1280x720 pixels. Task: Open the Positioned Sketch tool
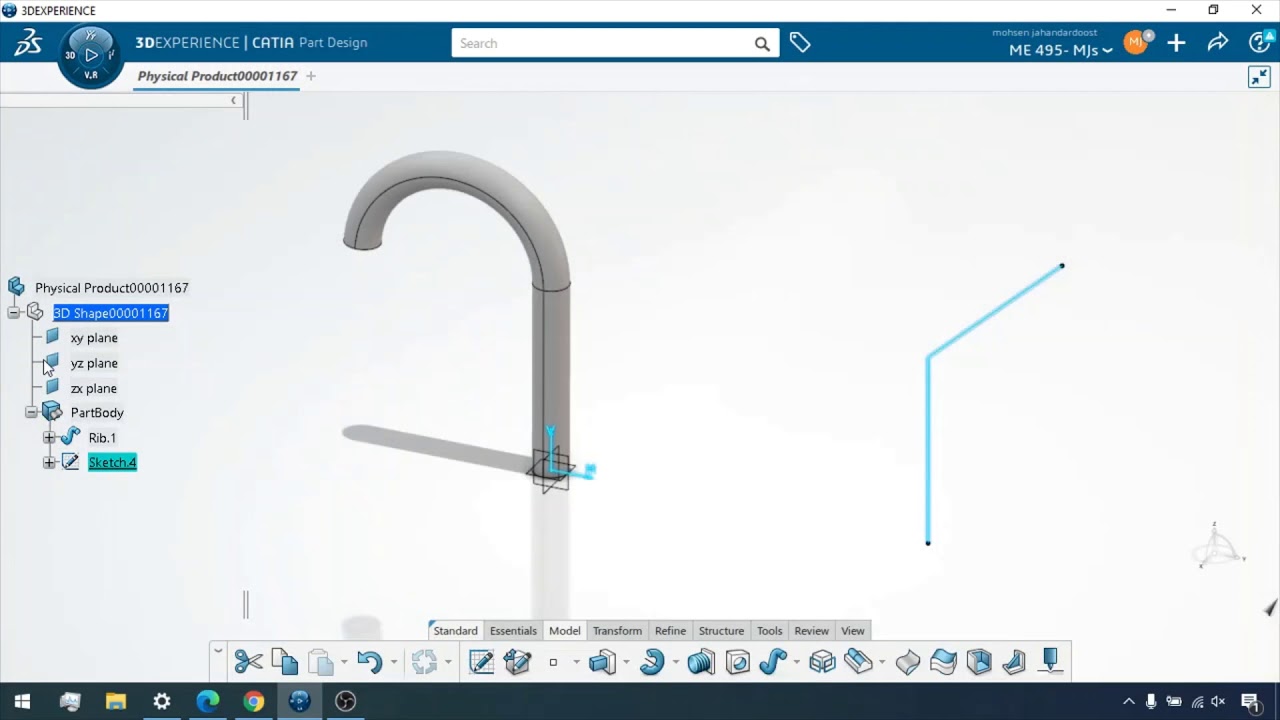coord(481,661)
